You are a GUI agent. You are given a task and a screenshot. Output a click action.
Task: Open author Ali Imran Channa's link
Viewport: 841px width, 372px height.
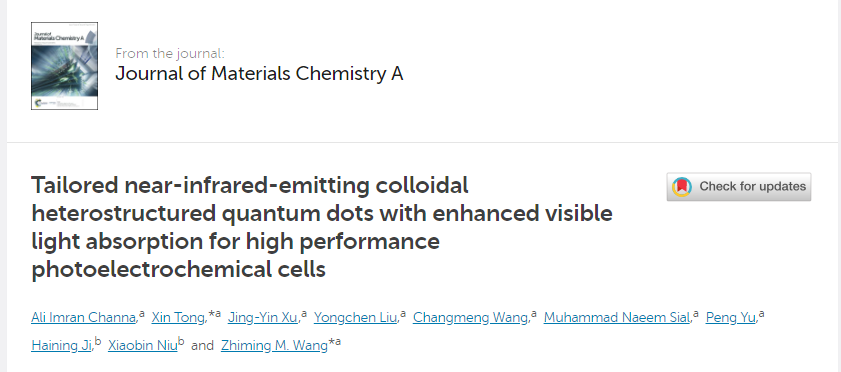tap(84, 318)
